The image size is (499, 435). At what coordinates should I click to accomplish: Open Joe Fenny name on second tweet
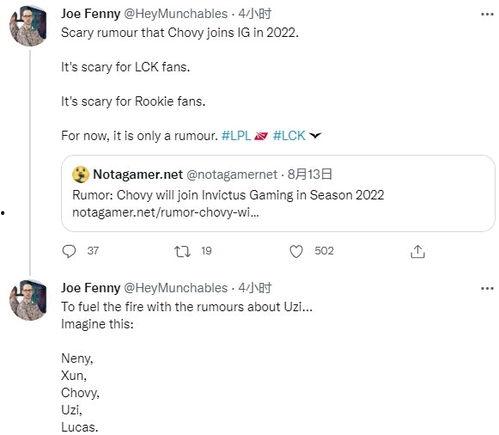tap(90, 288)
